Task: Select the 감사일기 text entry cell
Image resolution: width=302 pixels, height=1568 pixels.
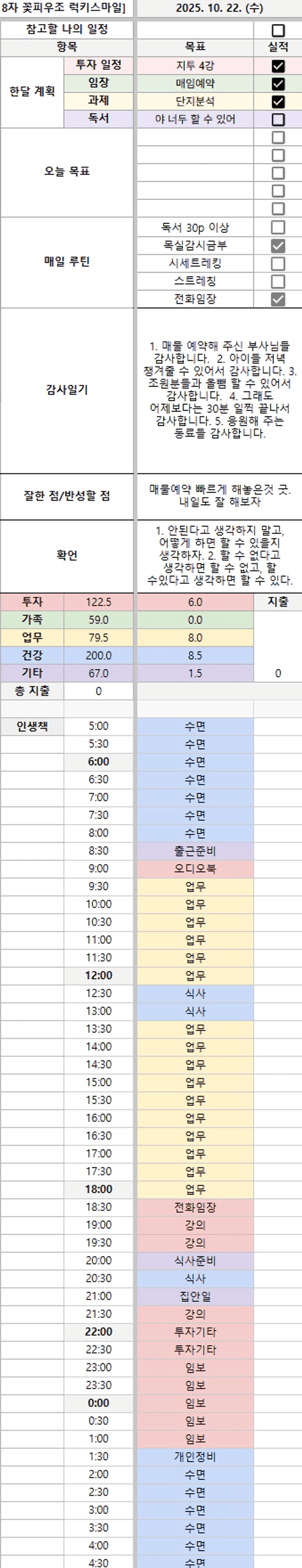Action: click(x=219, y=390)
